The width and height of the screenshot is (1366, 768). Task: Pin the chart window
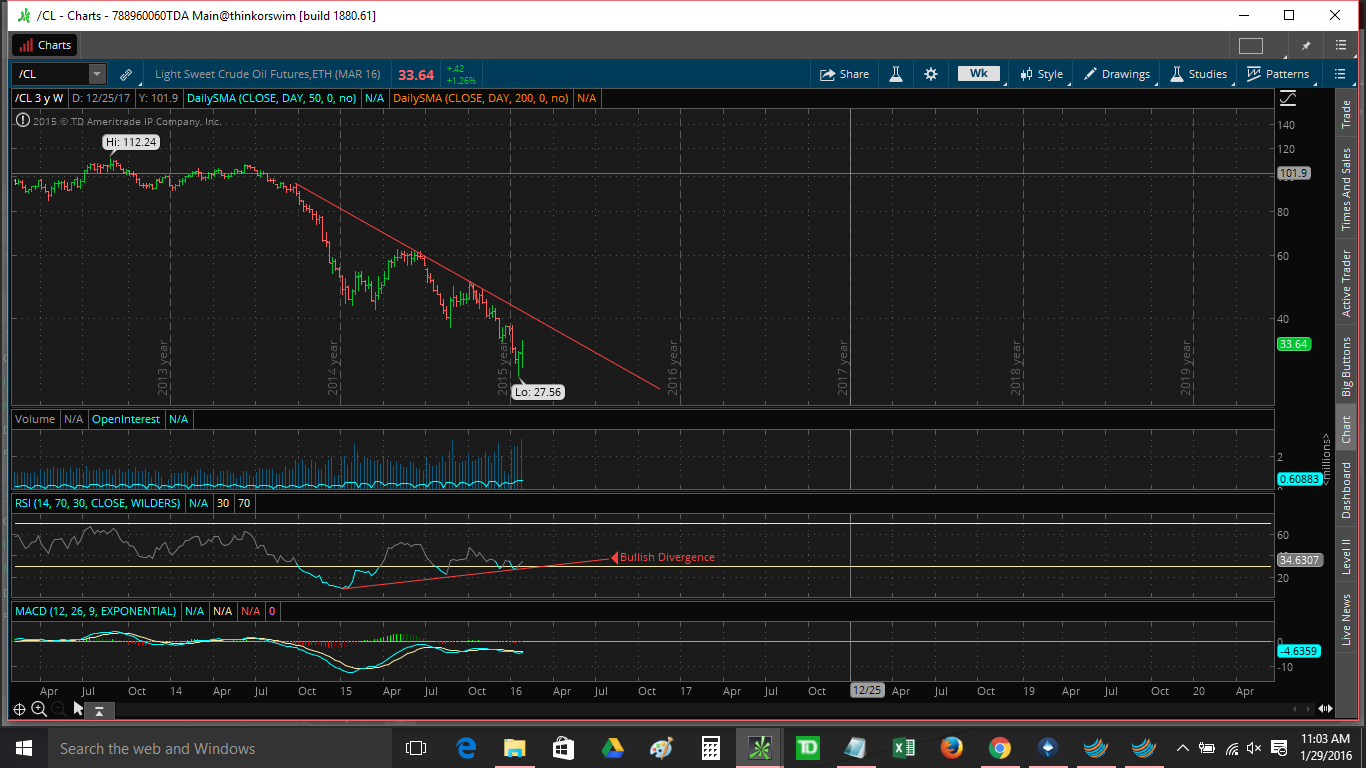pos(1305,46)
